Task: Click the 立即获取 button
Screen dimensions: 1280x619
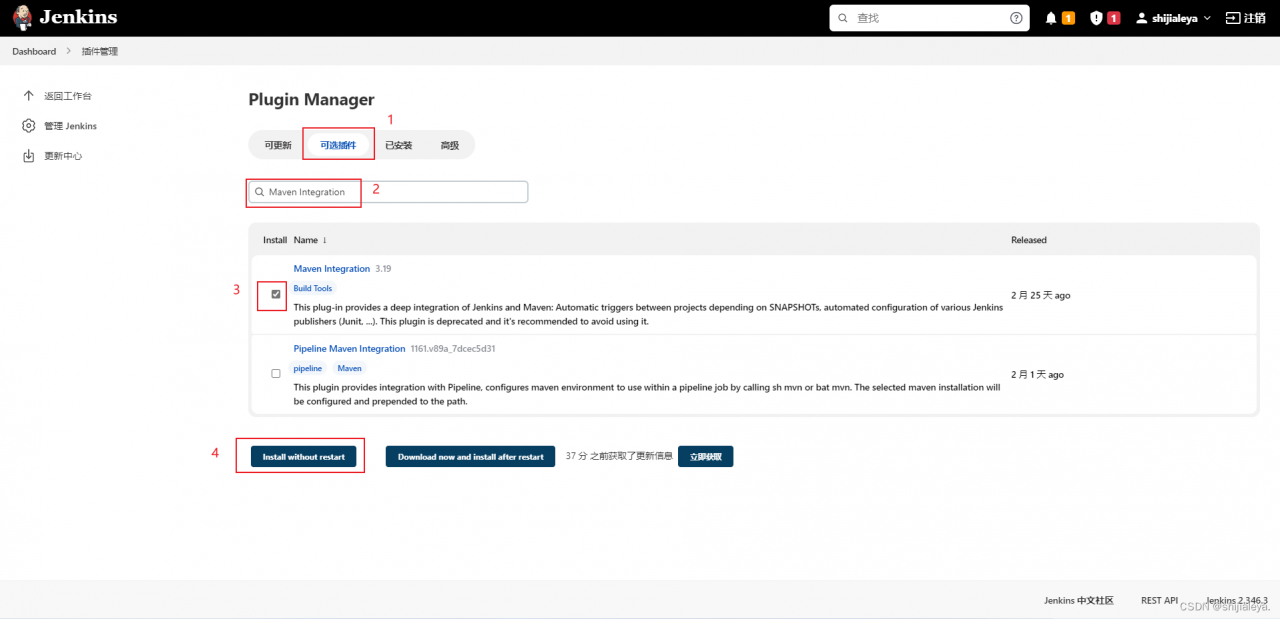Action: click(x=706, y=457)
